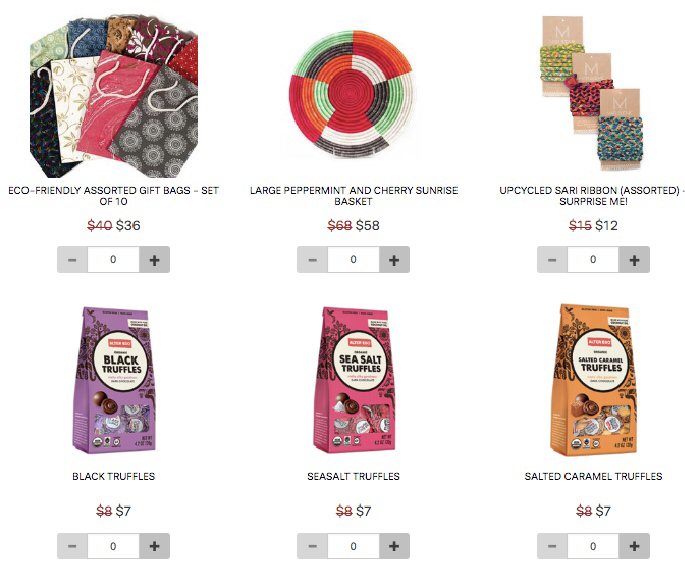Increase Black Truffles quantity

[x=154, y=546]
